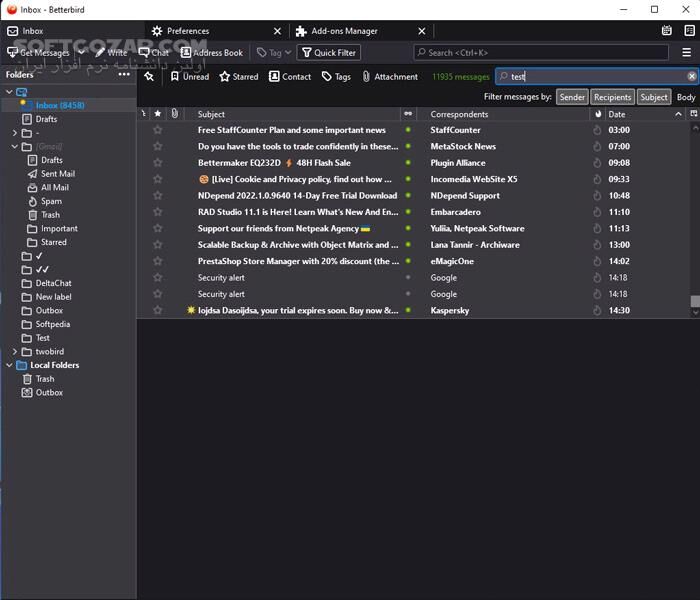Expand the twobird folder
700x600 pixels.
15,352
